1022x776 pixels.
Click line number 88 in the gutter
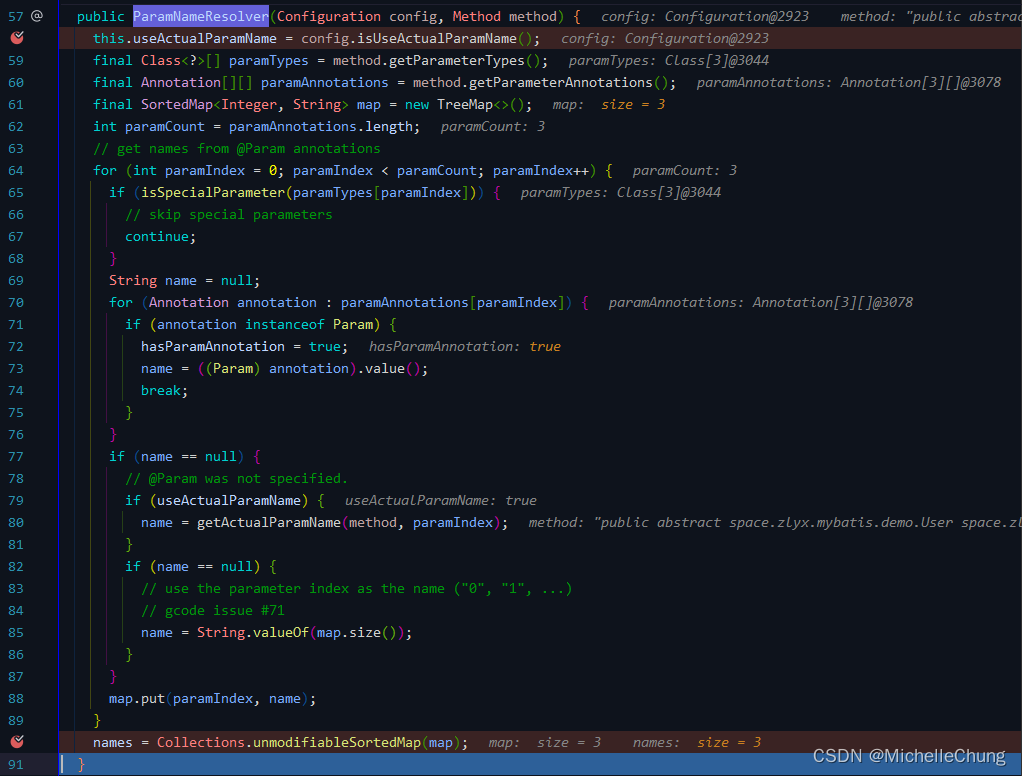click(x=16, y=698)
